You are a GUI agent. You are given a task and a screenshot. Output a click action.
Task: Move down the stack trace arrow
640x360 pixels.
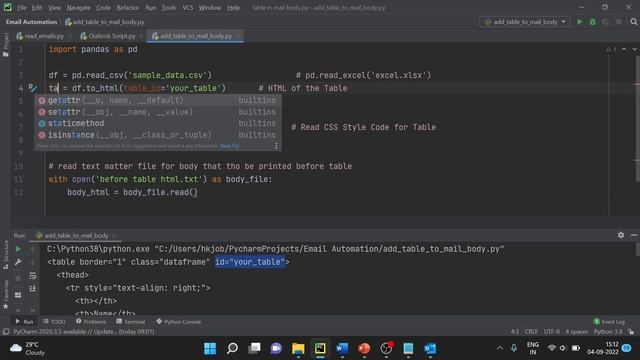33,262
